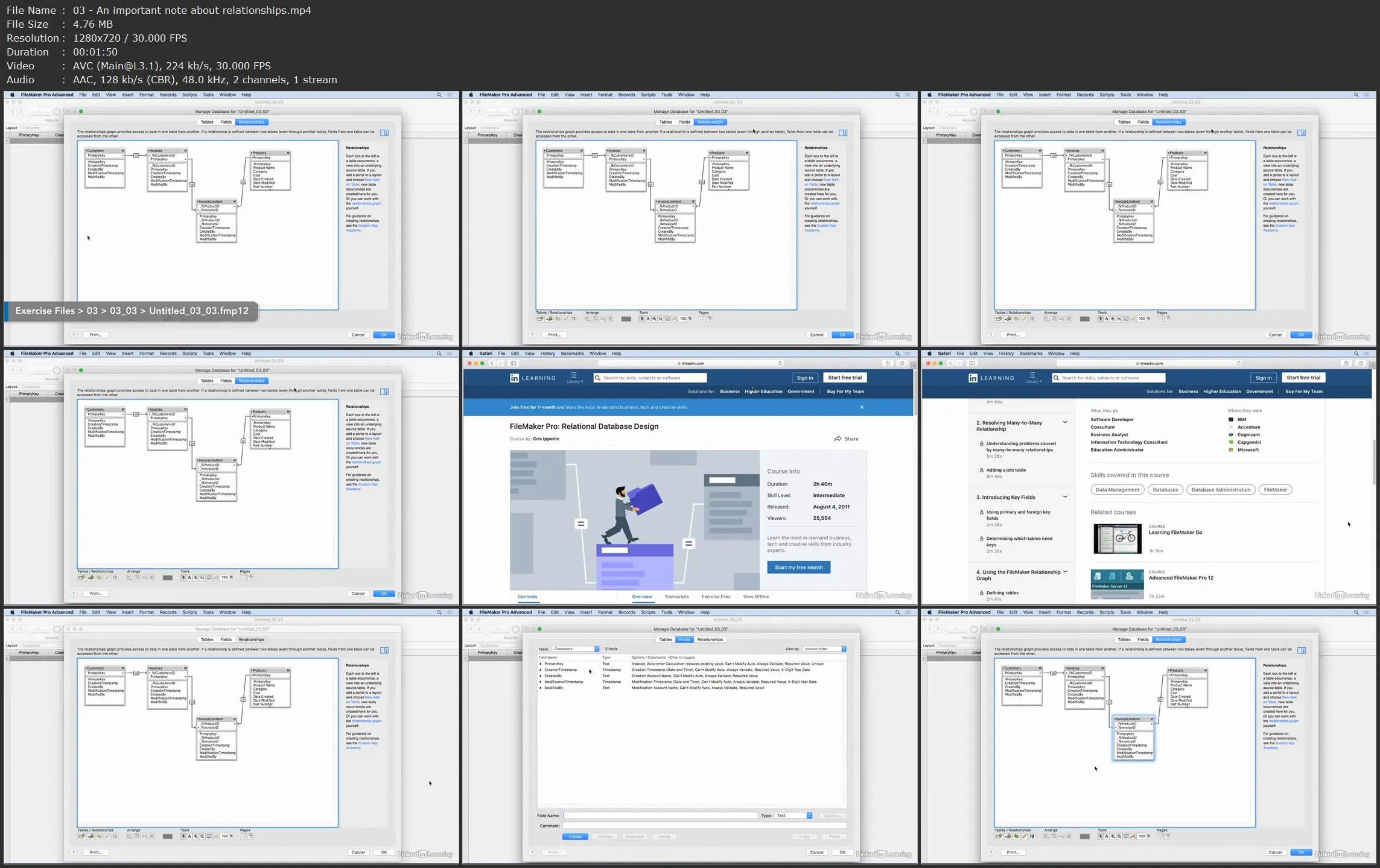
Task: Select the View Offline tab
Action: click(x=755, y=597)
